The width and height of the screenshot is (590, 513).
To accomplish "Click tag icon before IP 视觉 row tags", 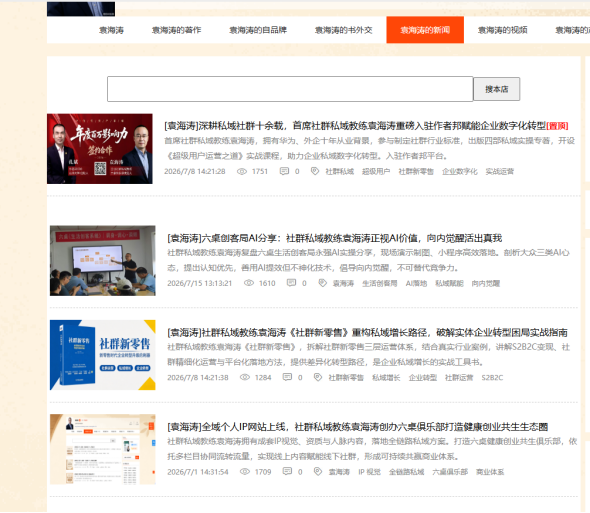I will tap(318, 472).
